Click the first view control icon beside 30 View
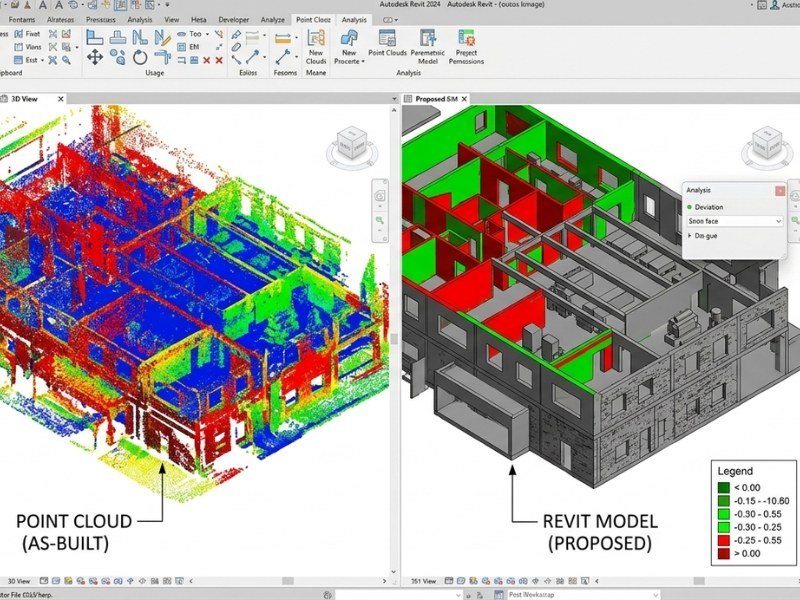800x600 pixels. (x=44, y=581)
